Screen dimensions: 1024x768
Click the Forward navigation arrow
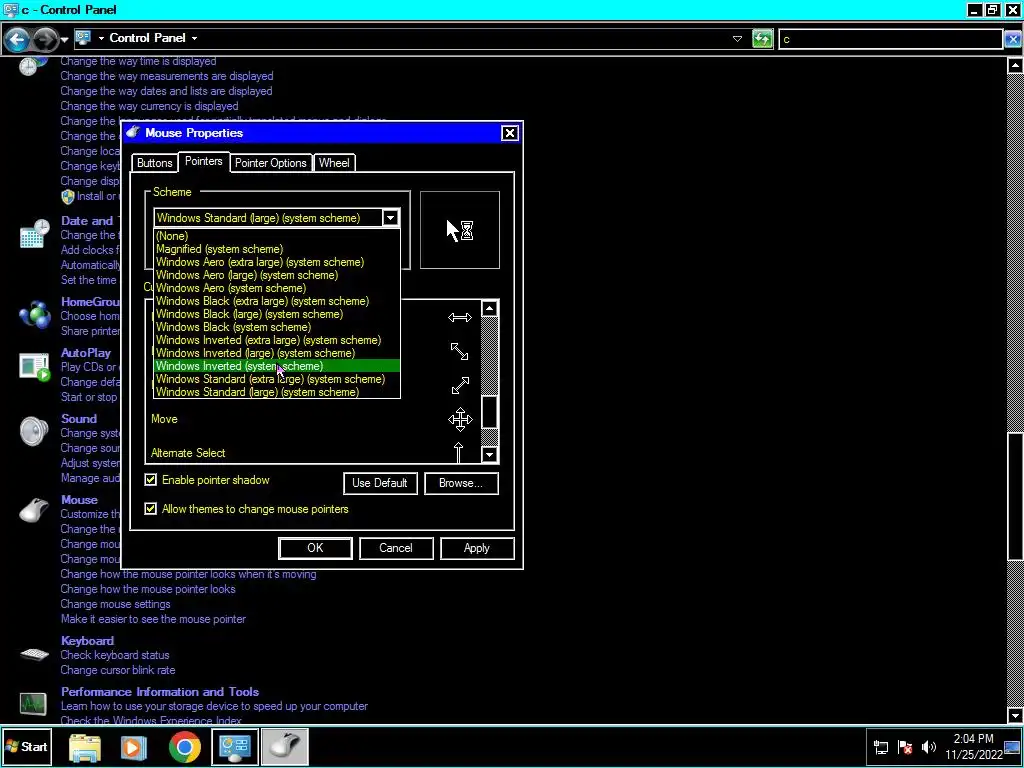(44, 39)
